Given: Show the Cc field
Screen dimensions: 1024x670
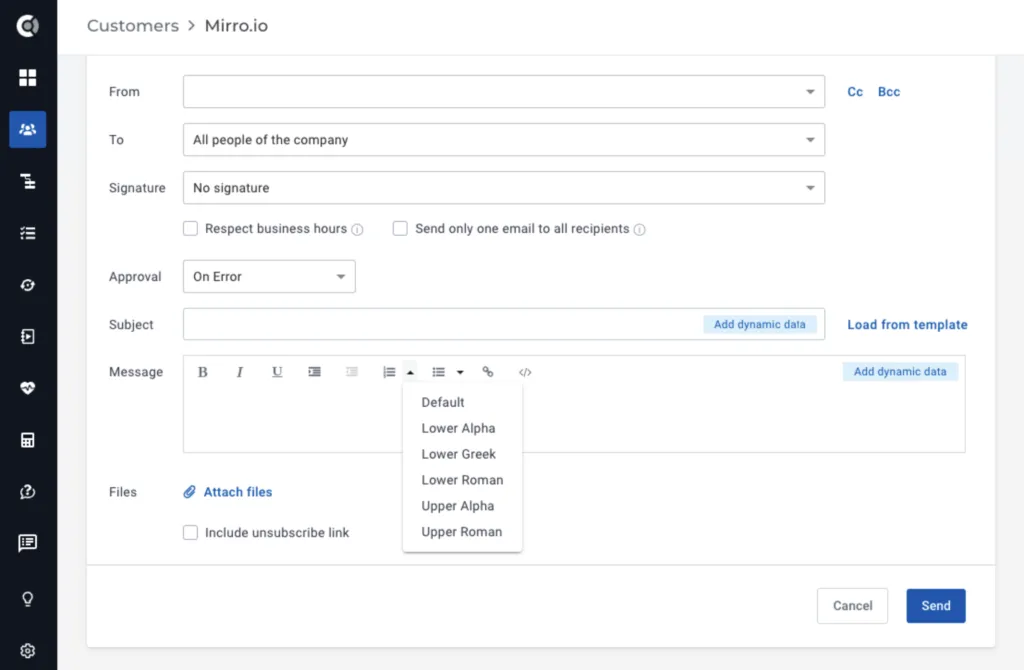Looking at the screenshot, I should pos(855,92).
